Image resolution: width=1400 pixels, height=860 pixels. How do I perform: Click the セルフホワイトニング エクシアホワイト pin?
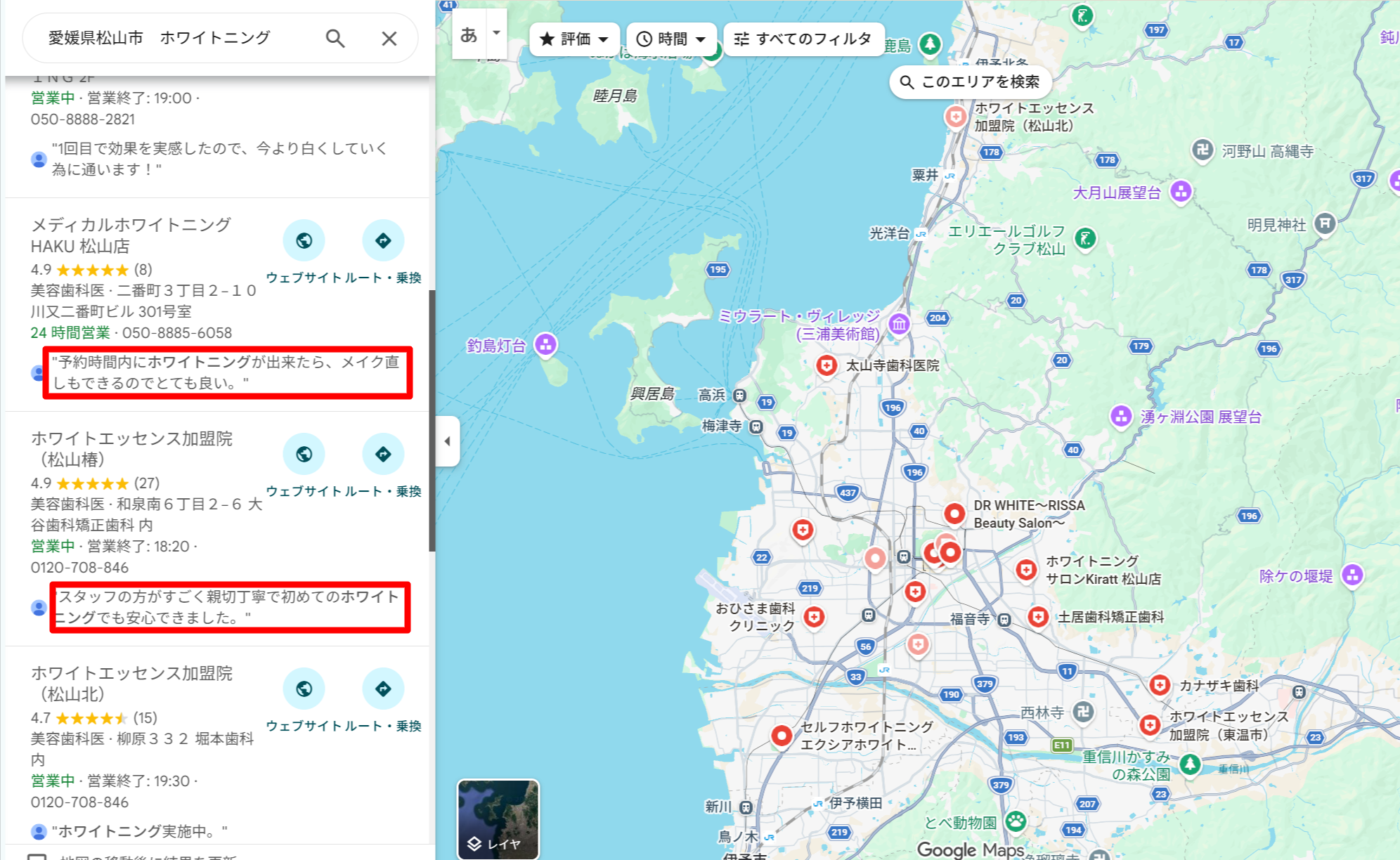[x=782, y=736]
